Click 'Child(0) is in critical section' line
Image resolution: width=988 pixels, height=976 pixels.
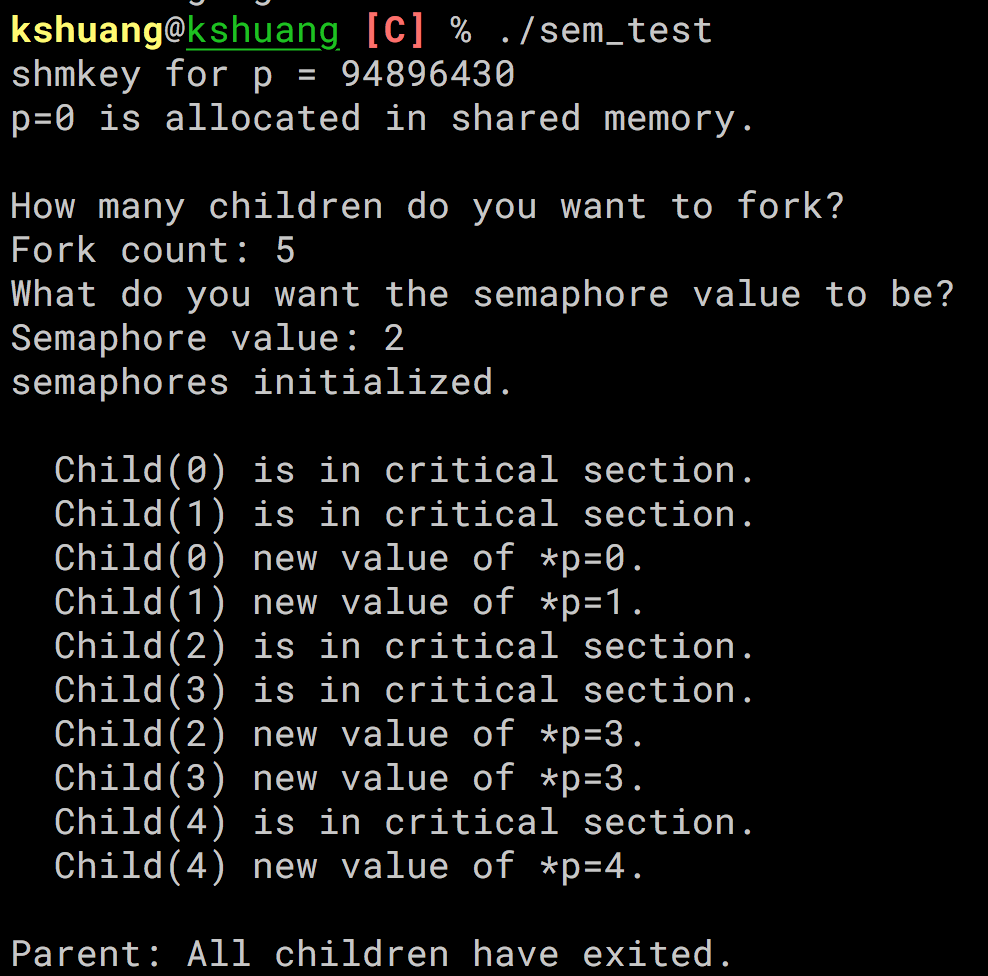405,471
